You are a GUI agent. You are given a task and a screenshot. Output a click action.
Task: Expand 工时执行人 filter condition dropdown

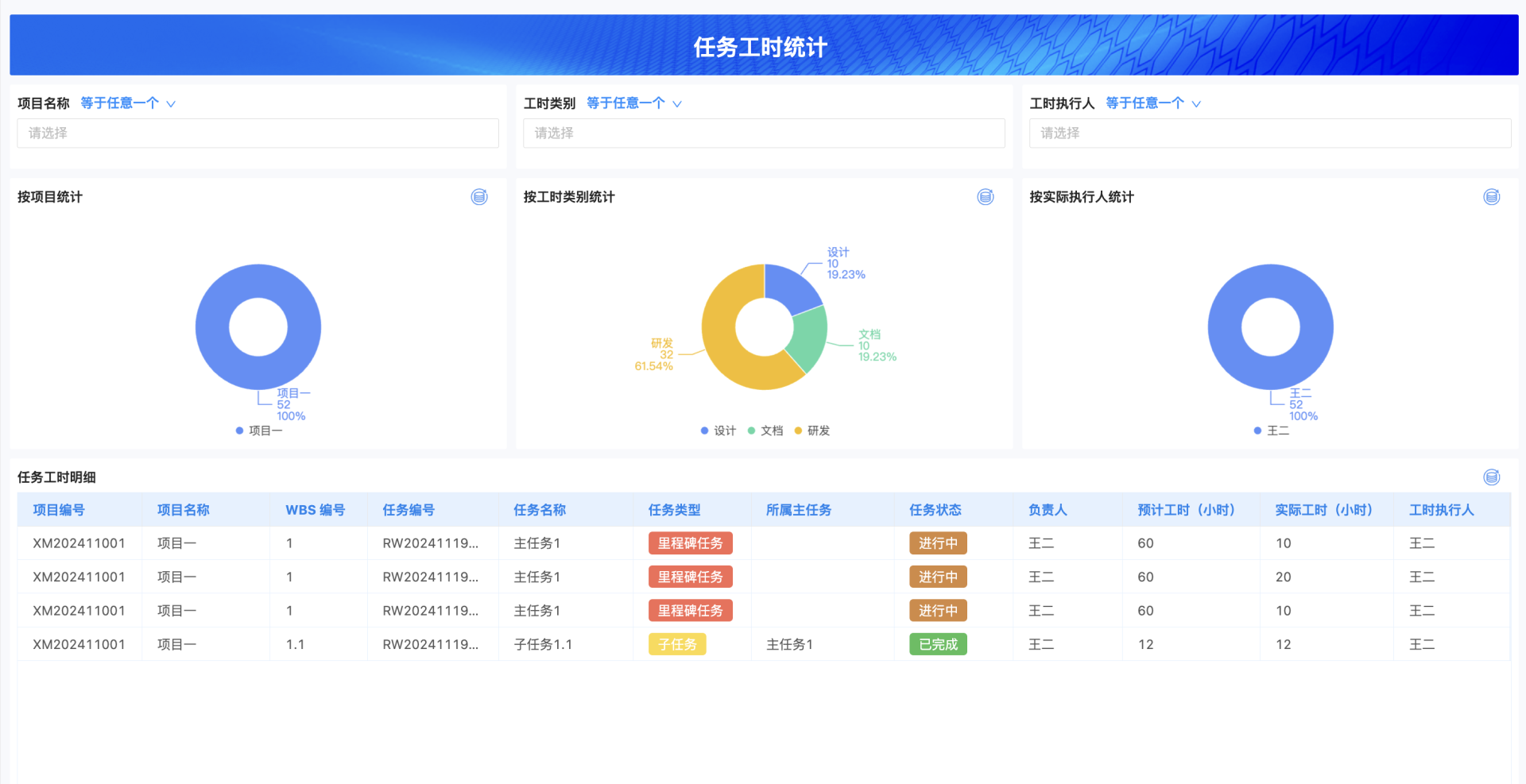pyautogui.click(x=1153, y=103)
